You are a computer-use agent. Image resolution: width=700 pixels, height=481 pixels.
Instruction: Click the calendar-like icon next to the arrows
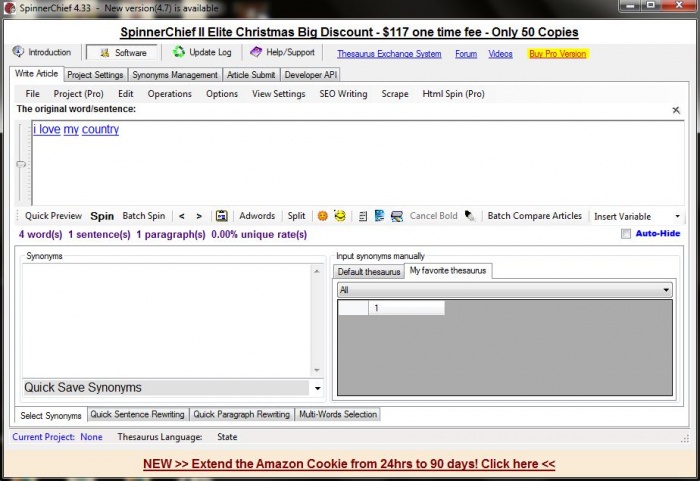coord(221,216)
